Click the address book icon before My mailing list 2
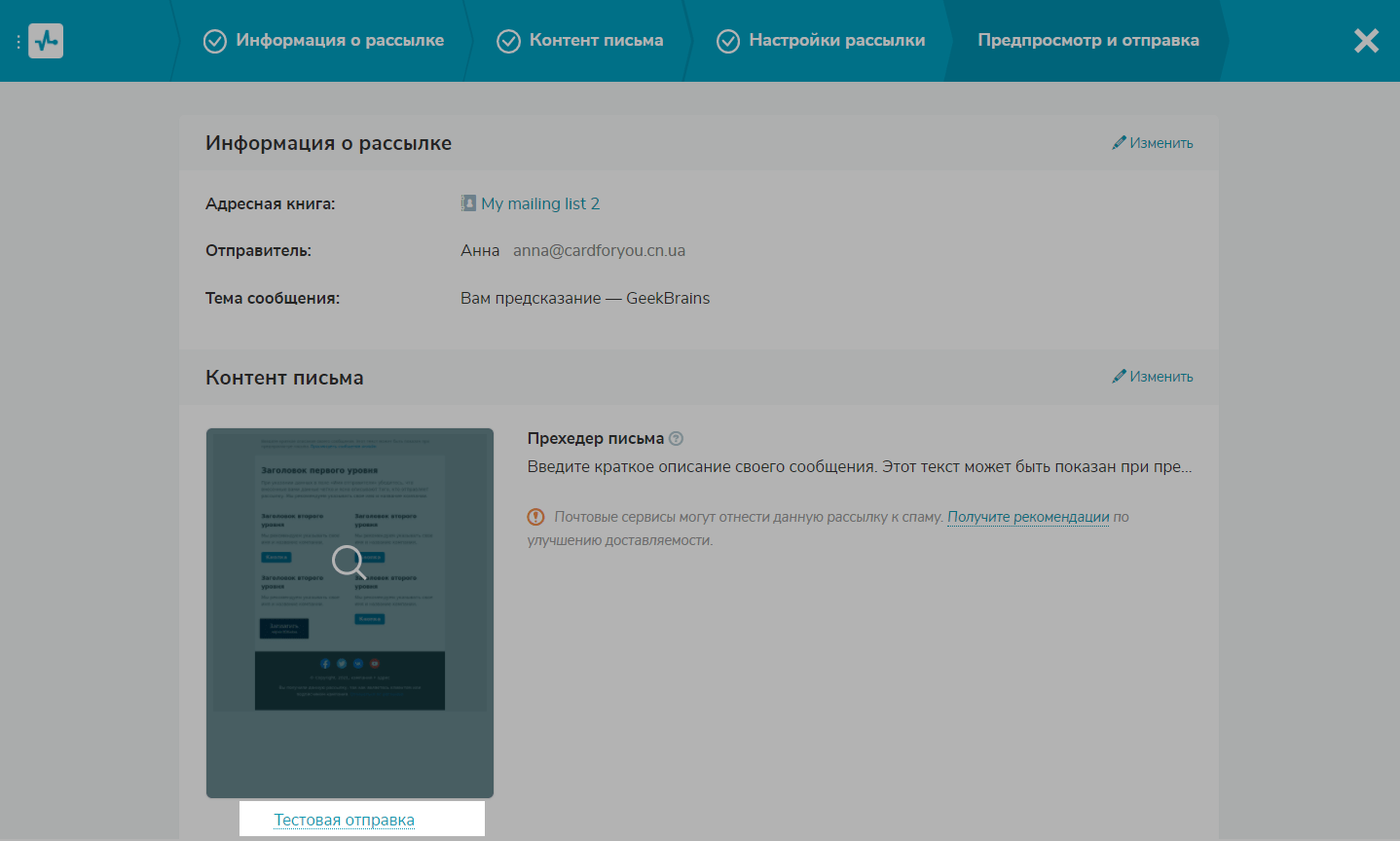The height and width of the screenshot is (841, 1400). (x=468, y=203)
